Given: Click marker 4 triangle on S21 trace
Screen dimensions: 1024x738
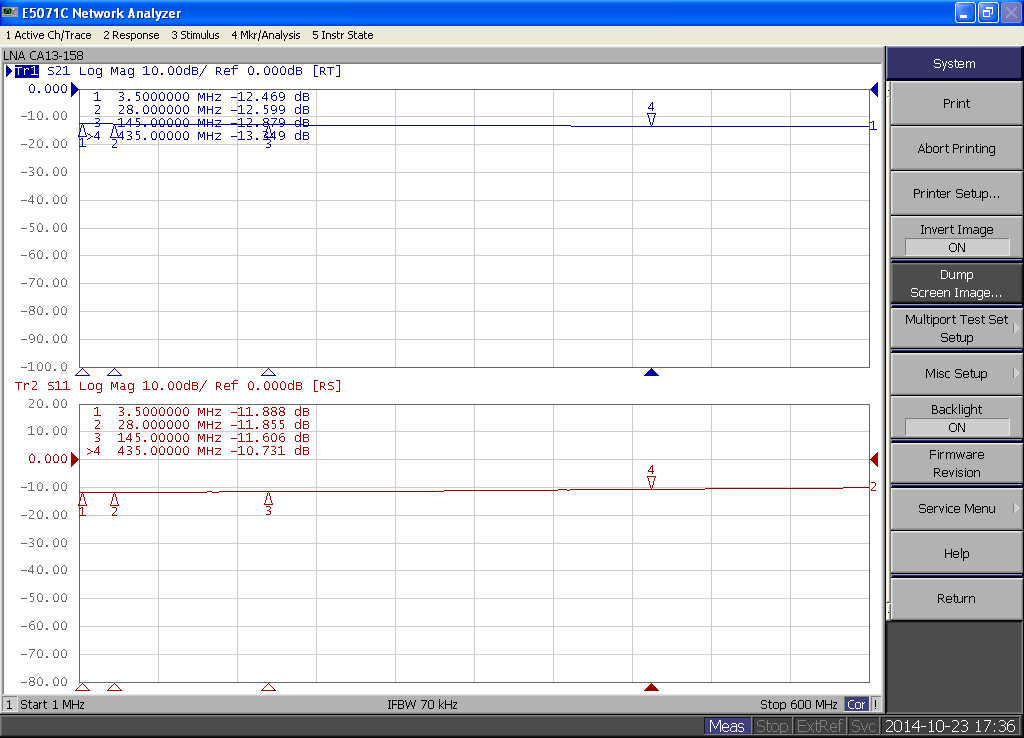Looking at the screenshot, I should point(651,120).
